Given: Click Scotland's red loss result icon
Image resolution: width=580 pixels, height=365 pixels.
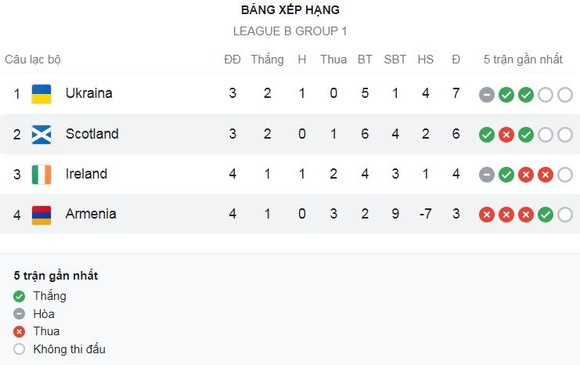Looking at the screenshot, I should click(x=506, y=135).
